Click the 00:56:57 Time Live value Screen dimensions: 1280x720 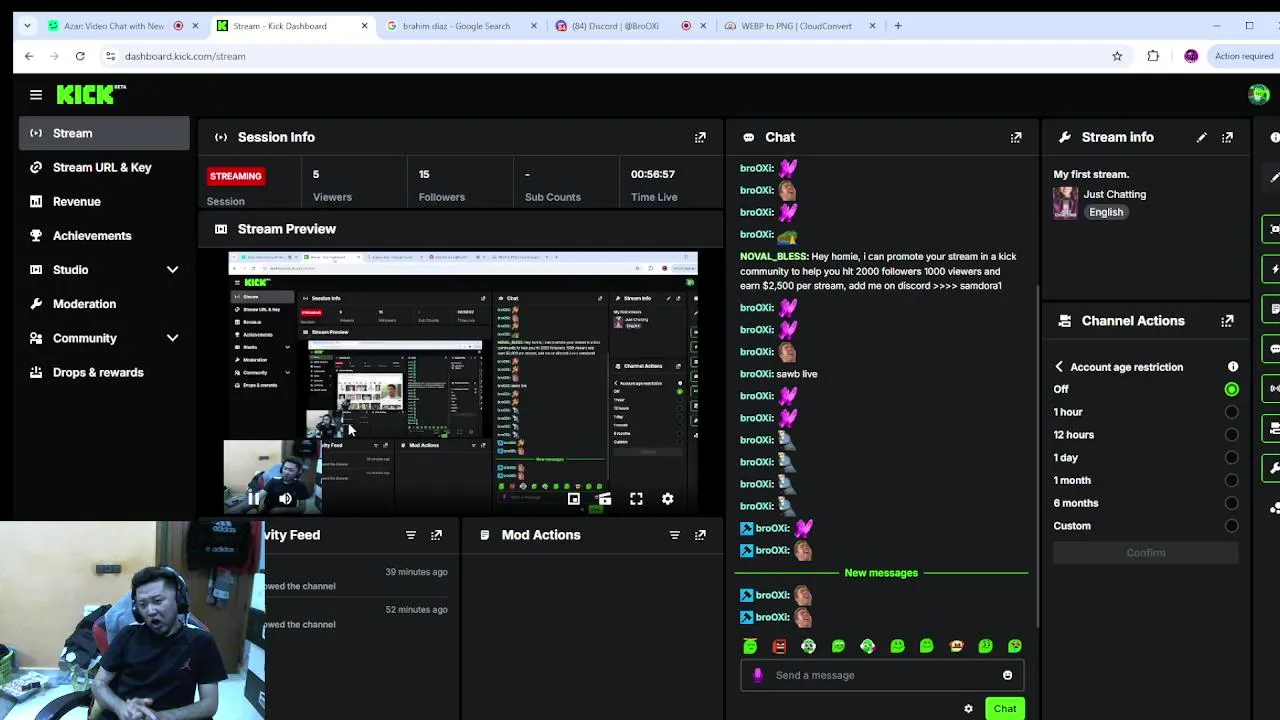coord(653,174)
